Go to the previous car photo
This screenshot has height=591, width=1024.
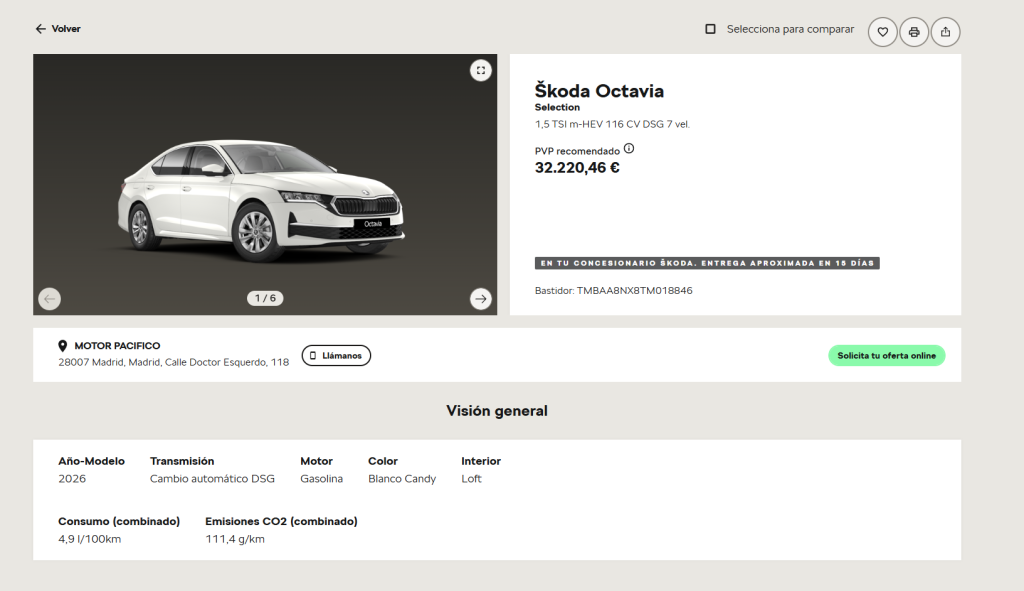(x=50, y=299)
